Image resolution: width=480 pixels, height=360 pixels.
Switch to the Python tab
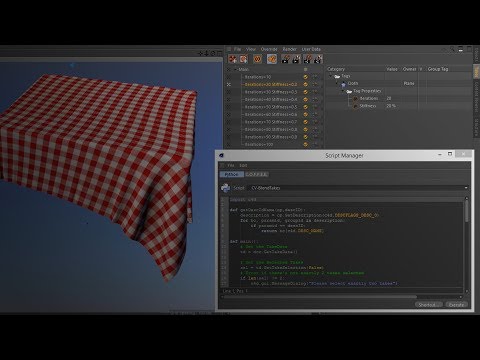tap(232, 175)
